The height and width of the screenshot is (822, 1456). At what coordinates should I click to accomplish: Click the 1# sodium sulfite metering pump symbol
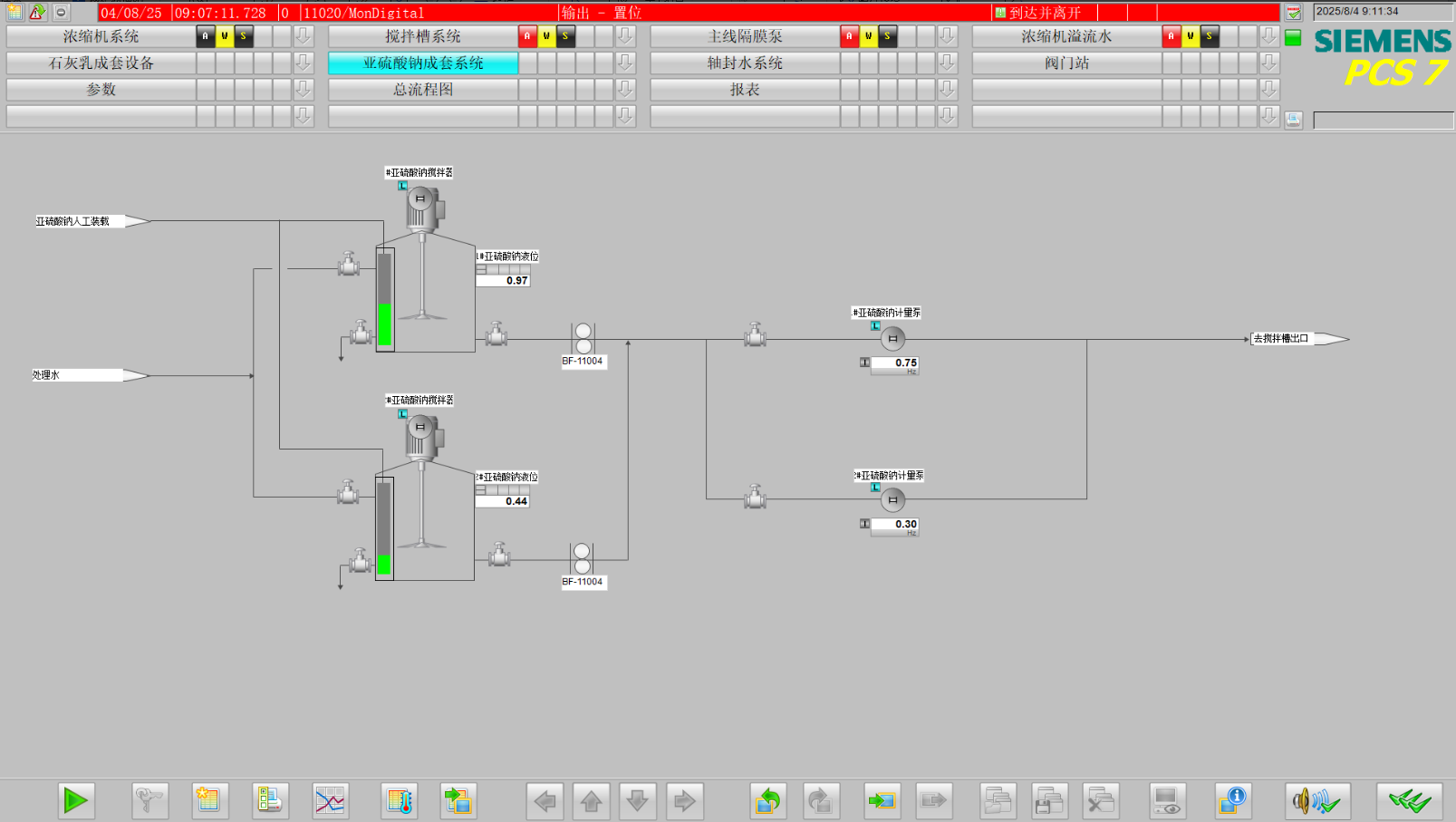click(x=892, y=338)
